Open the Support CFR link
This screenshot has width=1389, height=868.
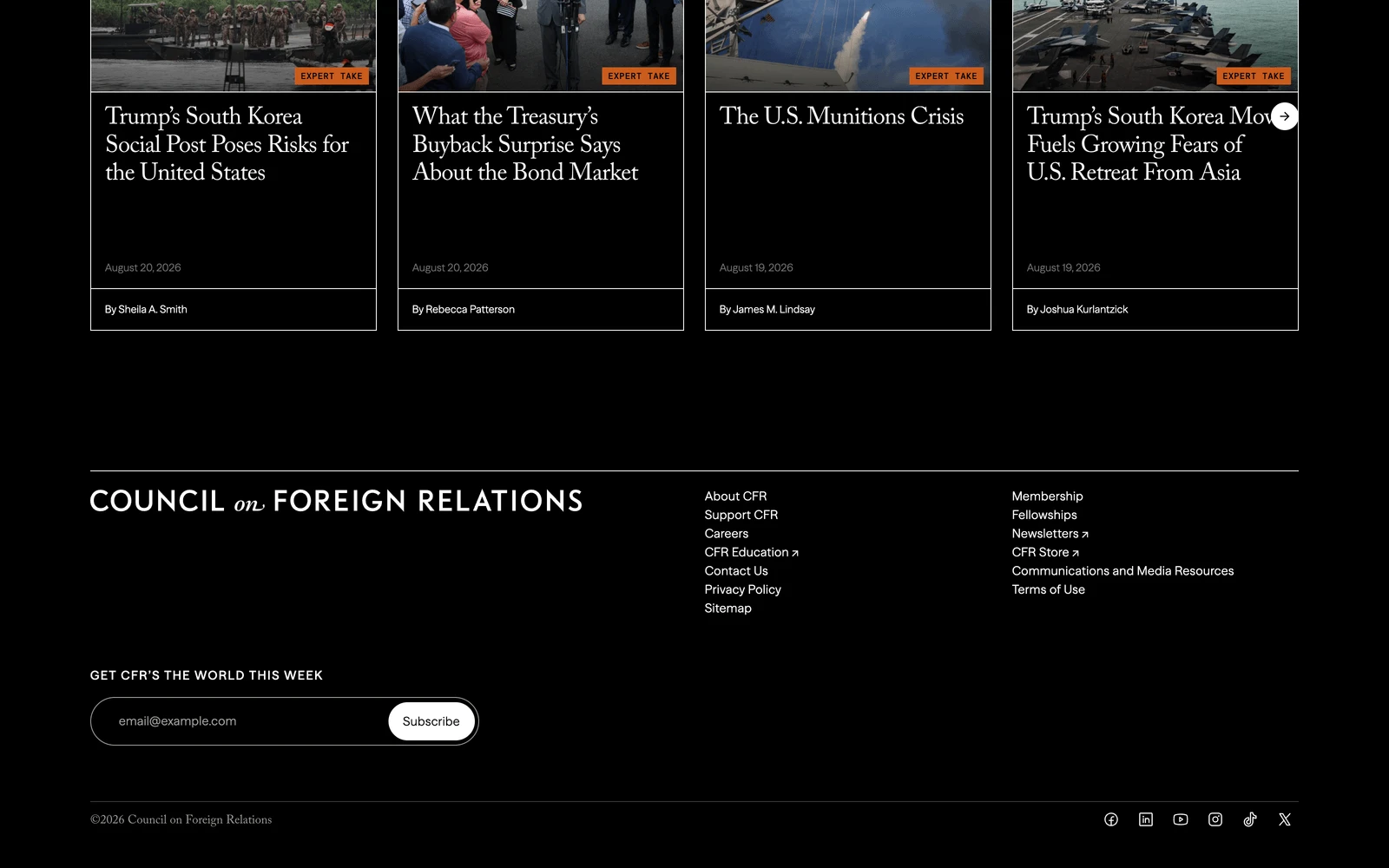pyautogui.click(x=741, y=515)
